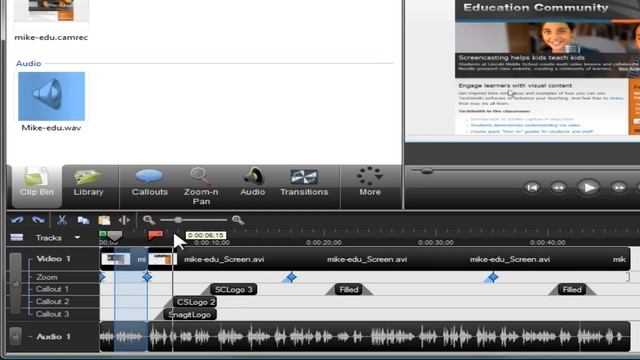Toggle the Audio 1 track lock
The width and height of the screenshot is (640, 360).
(16, 336)
